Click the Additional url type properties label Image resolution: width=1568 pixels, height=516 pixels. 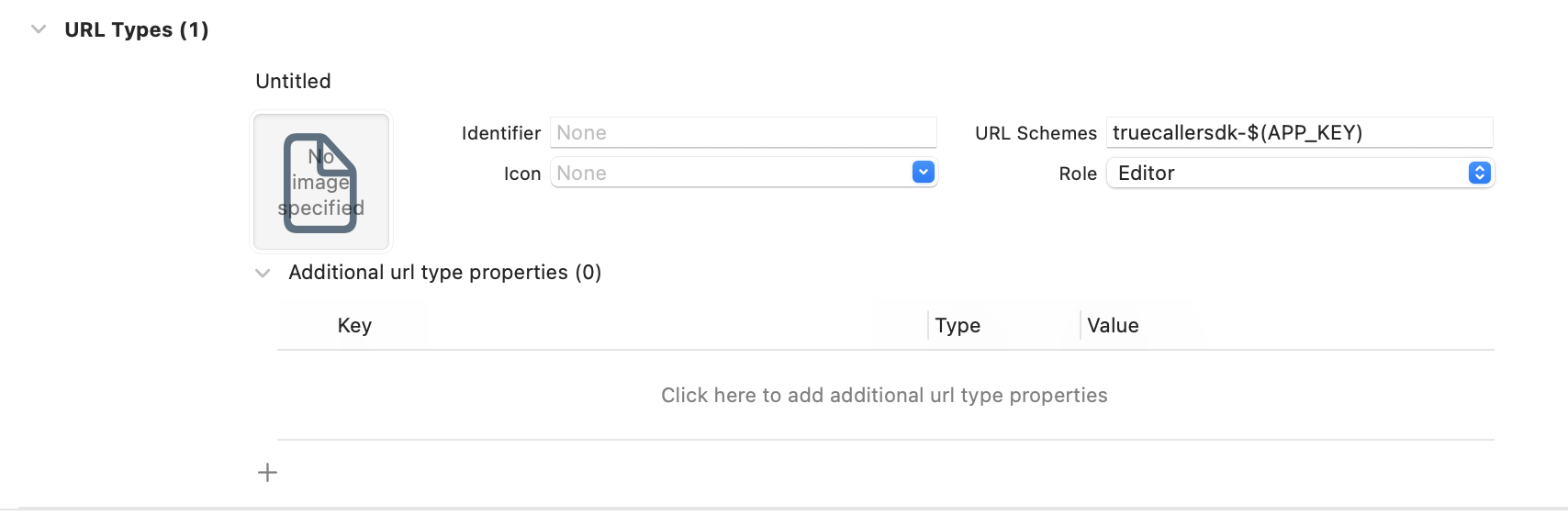(444, 273)
